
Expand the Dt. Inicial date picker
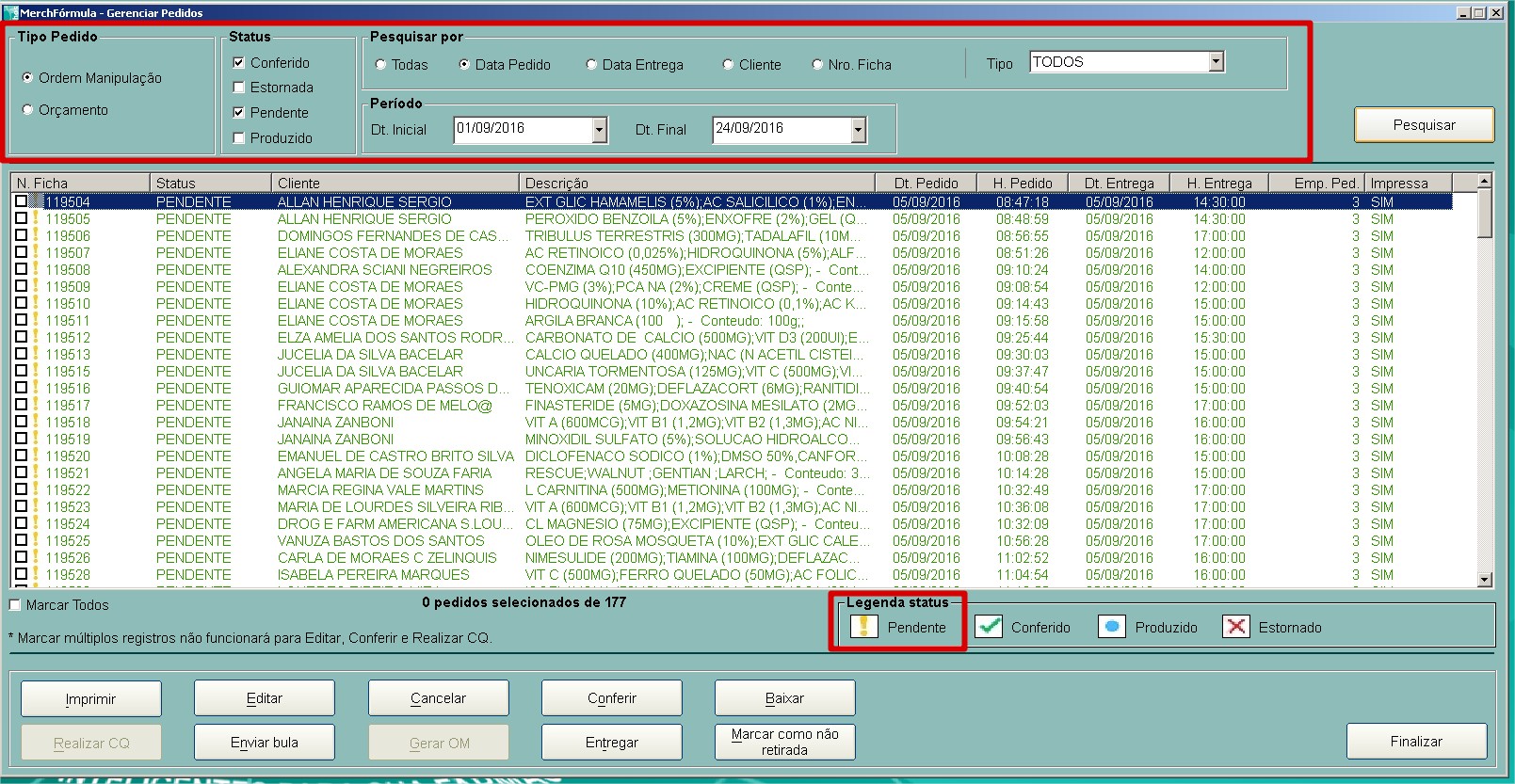click(600, 130)
